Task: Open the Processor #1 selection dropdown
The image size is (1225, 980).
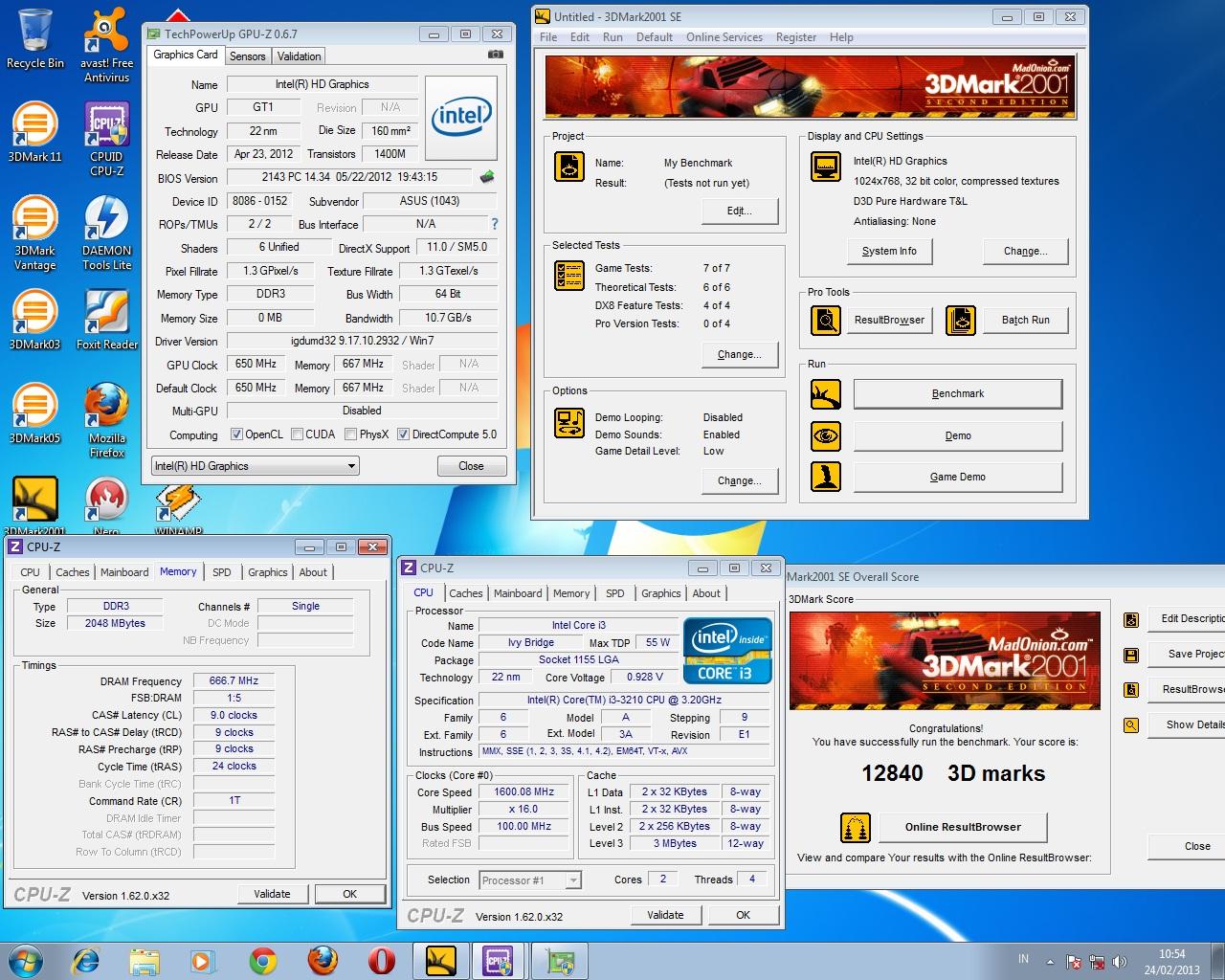Action: click(x=530, y=880)
